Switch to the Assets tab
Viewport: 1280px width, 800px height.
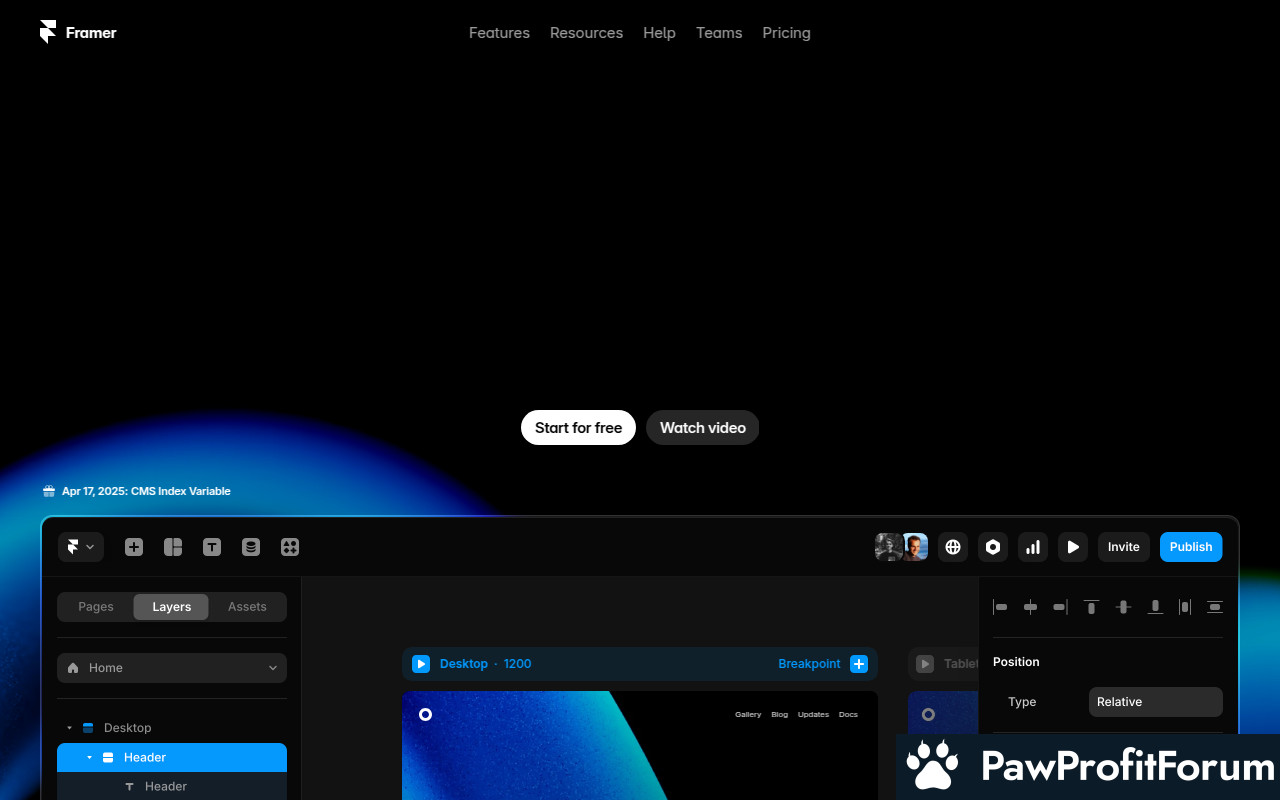247,607
